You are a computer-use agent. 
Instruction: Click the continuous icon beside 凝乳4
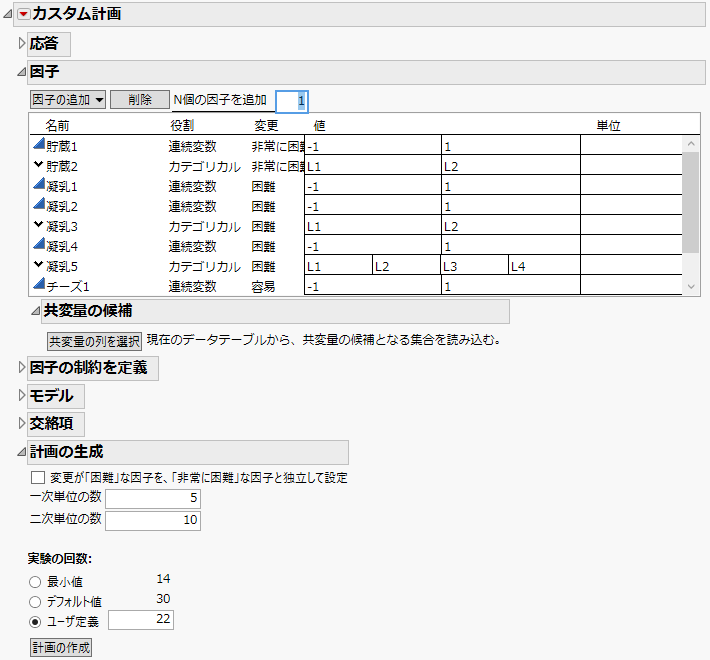point(39,244)
